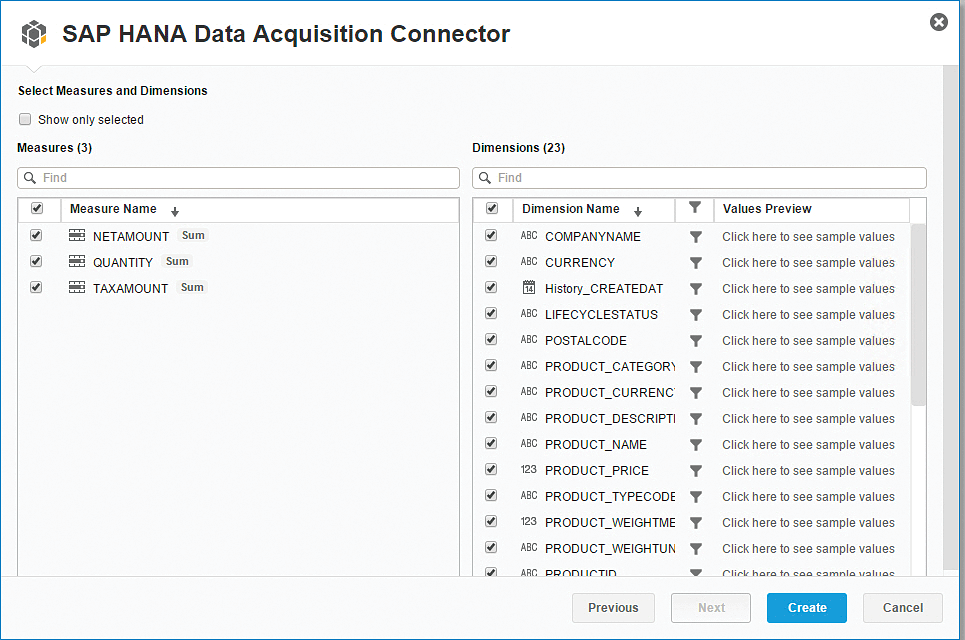Click filter icon in Dimensions header

click(695, 208)
